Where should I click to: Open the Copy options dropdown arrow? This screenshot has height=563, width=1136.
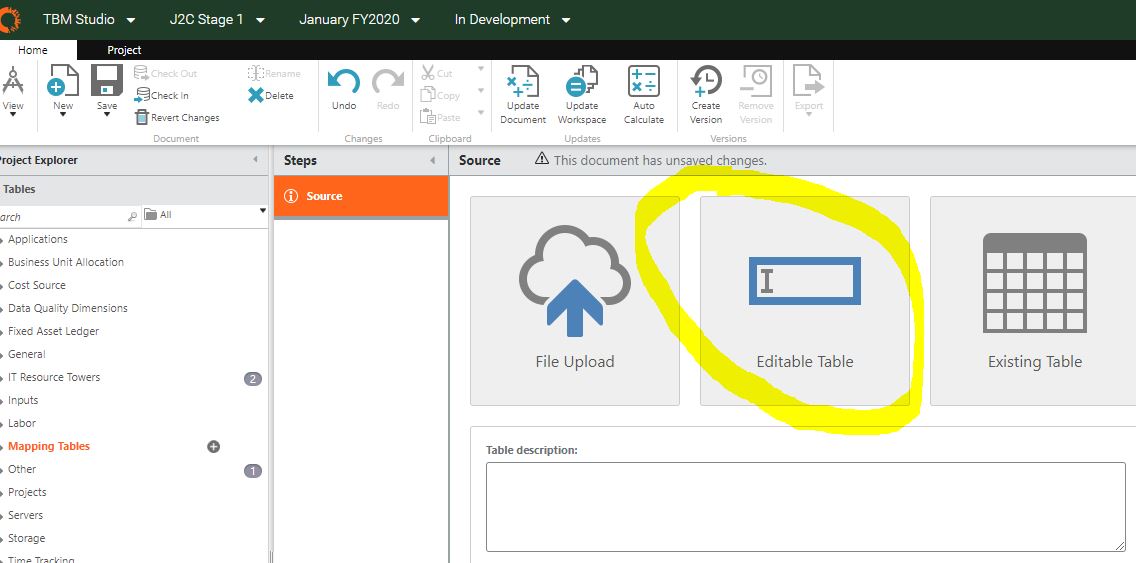pos(480,91)
